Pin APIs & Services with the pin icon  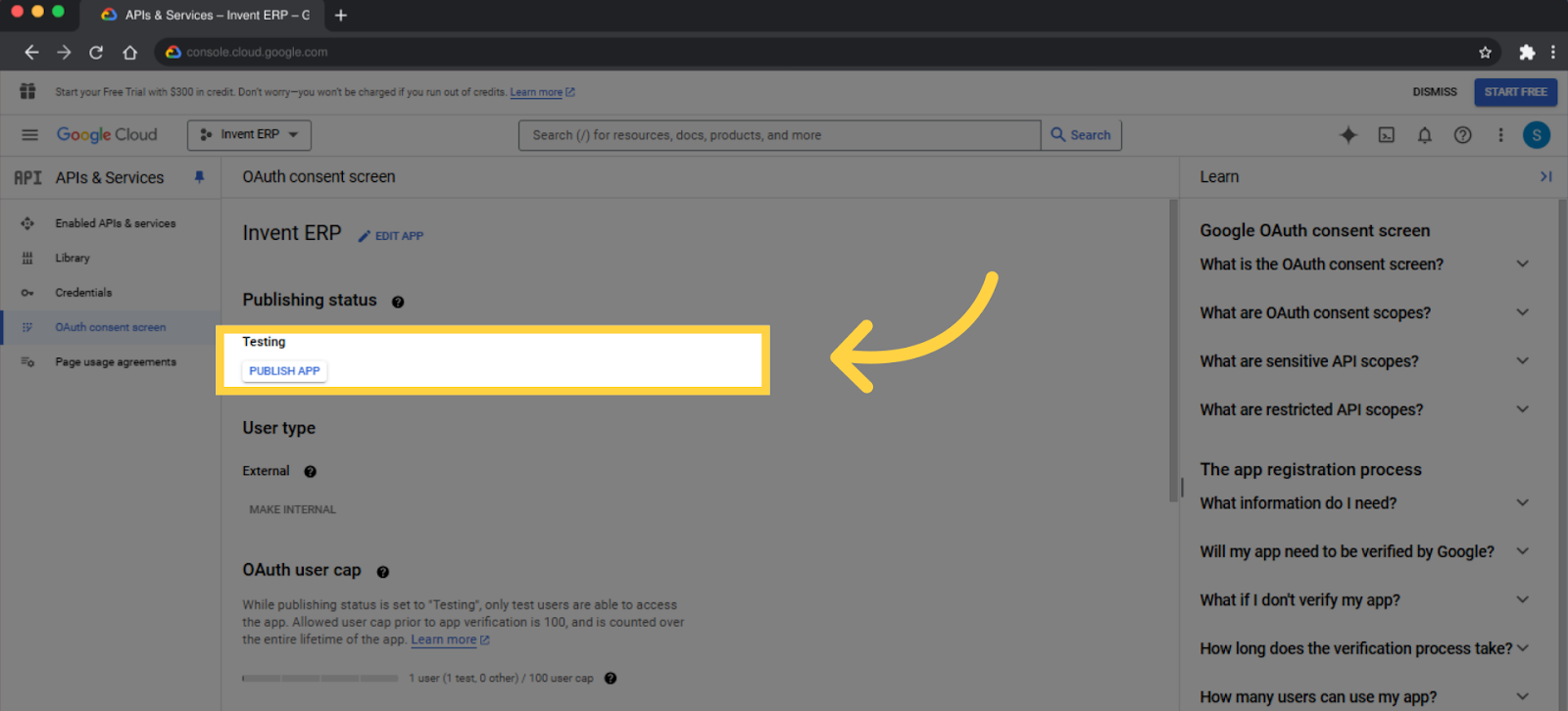(199, 177)
